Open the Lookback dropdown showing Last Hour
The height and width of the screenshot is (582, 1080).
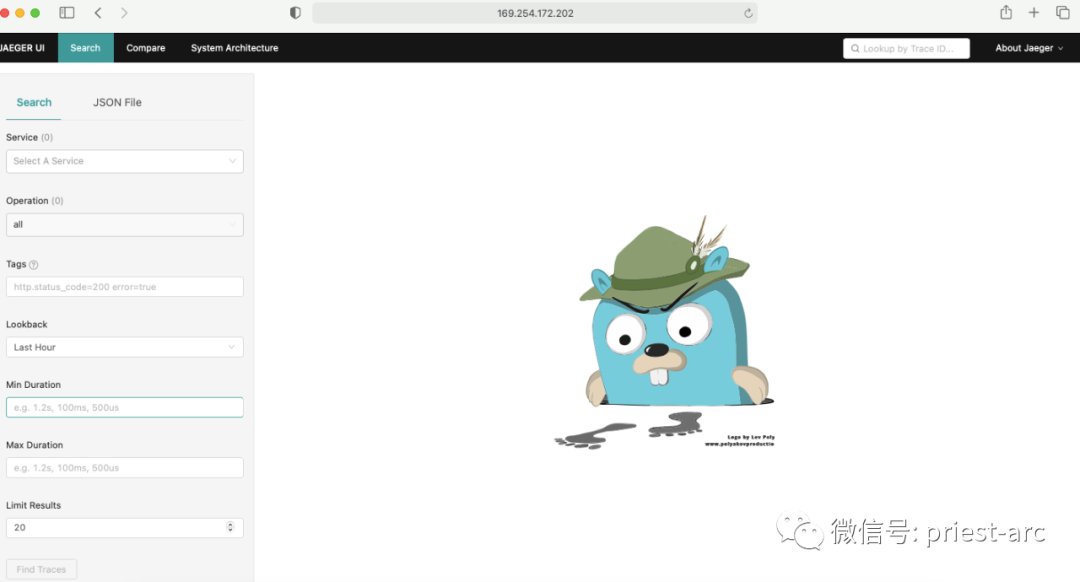coord(125,347)
